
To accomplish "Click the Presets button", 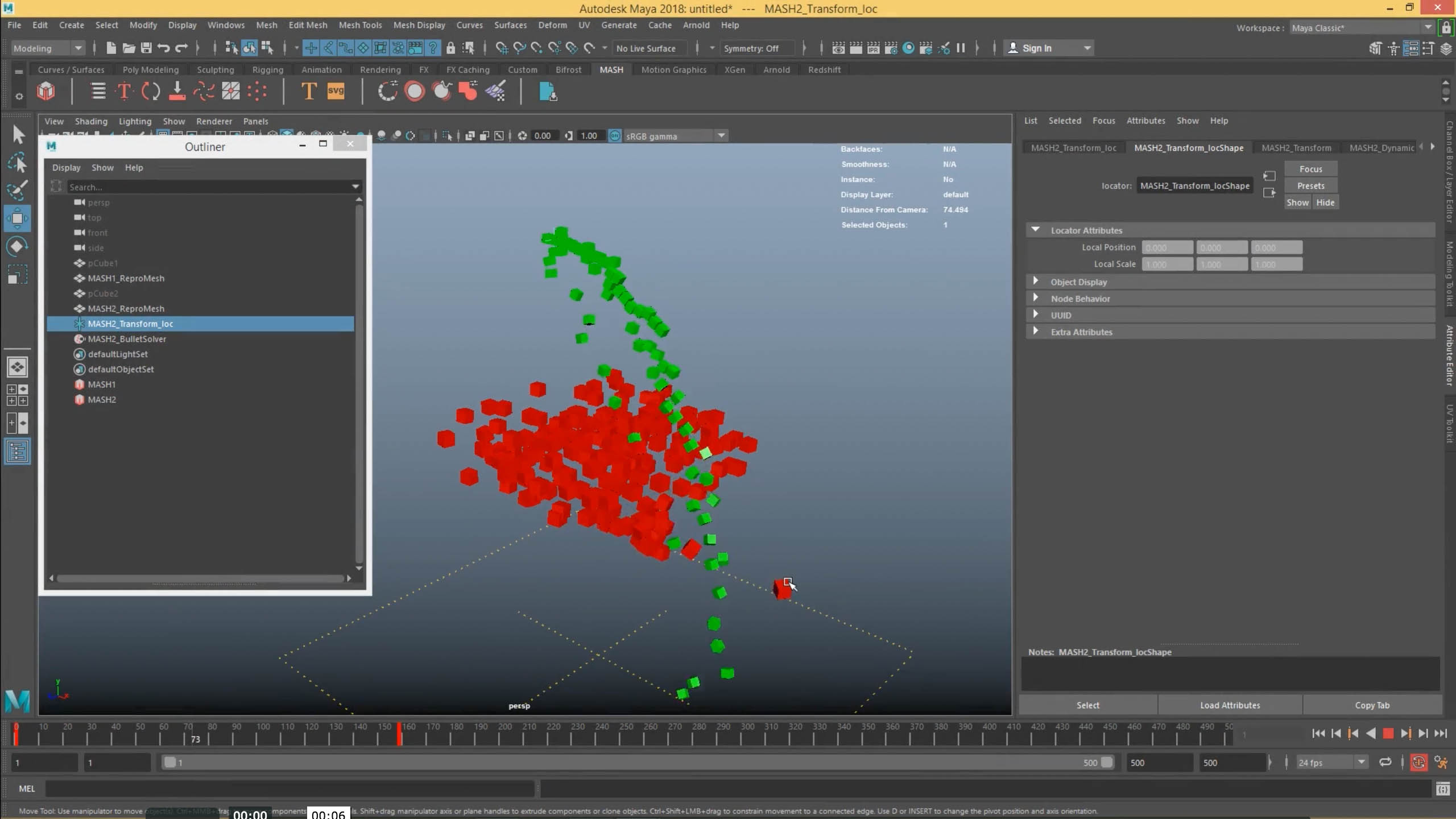I will 1310,186.
